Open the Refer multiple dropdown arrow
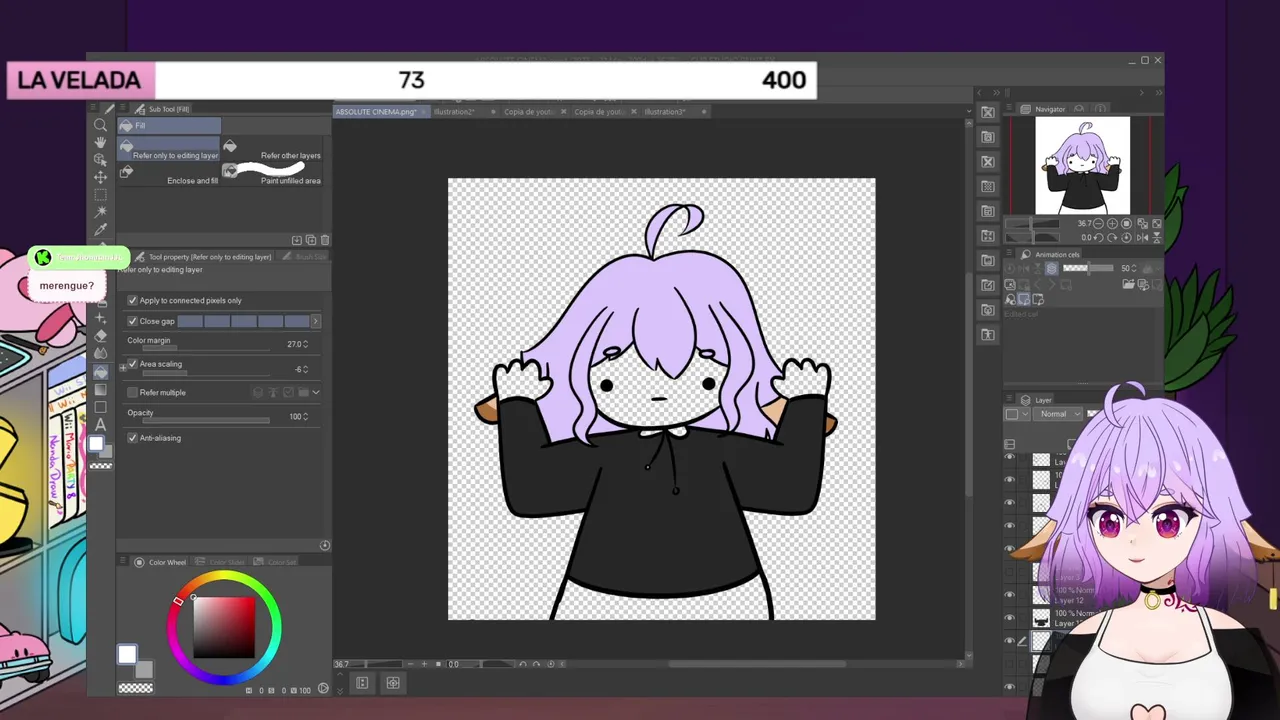 click(x=316, y=392)
